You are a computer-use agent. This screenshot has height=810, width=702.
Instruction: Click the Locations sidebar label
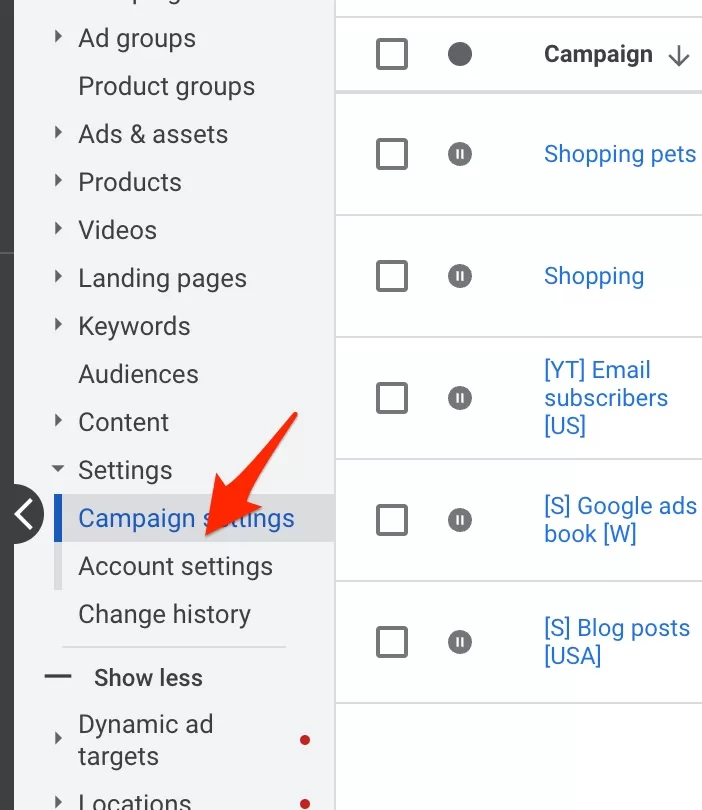click(135, 801)
